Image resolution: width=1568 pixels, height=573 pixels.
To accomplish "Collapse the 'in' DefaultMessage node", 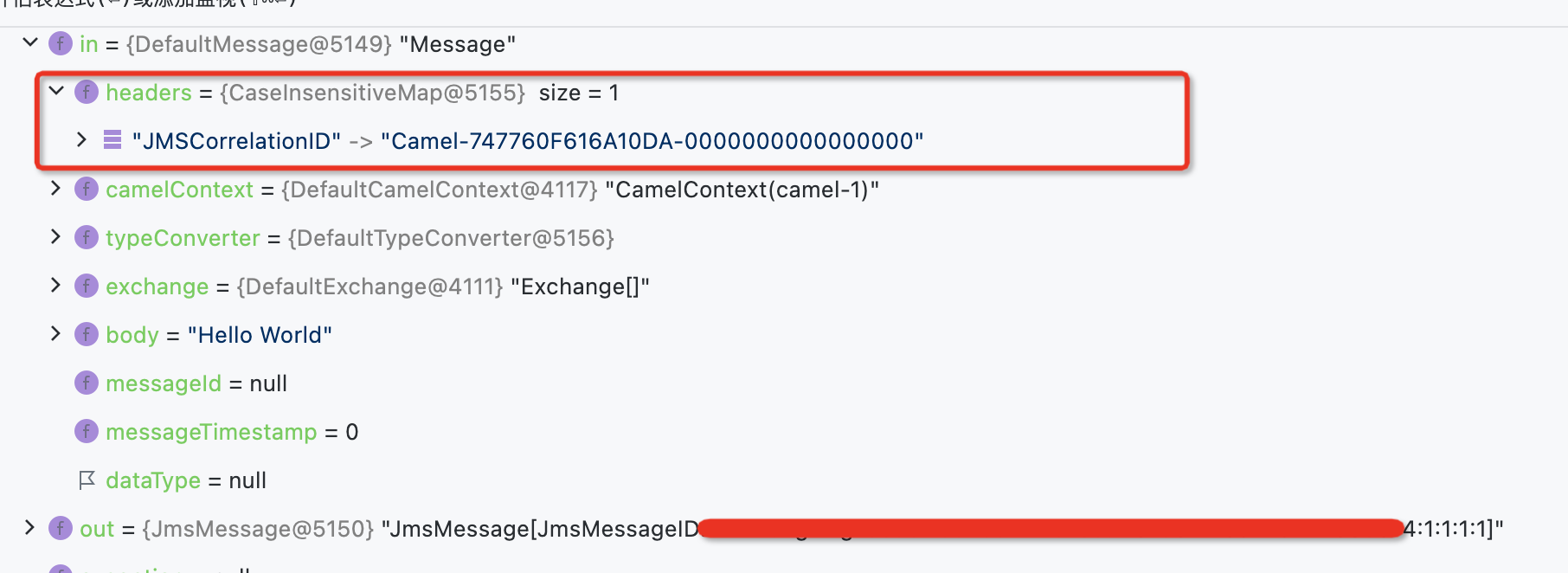I will pos(30,42).
